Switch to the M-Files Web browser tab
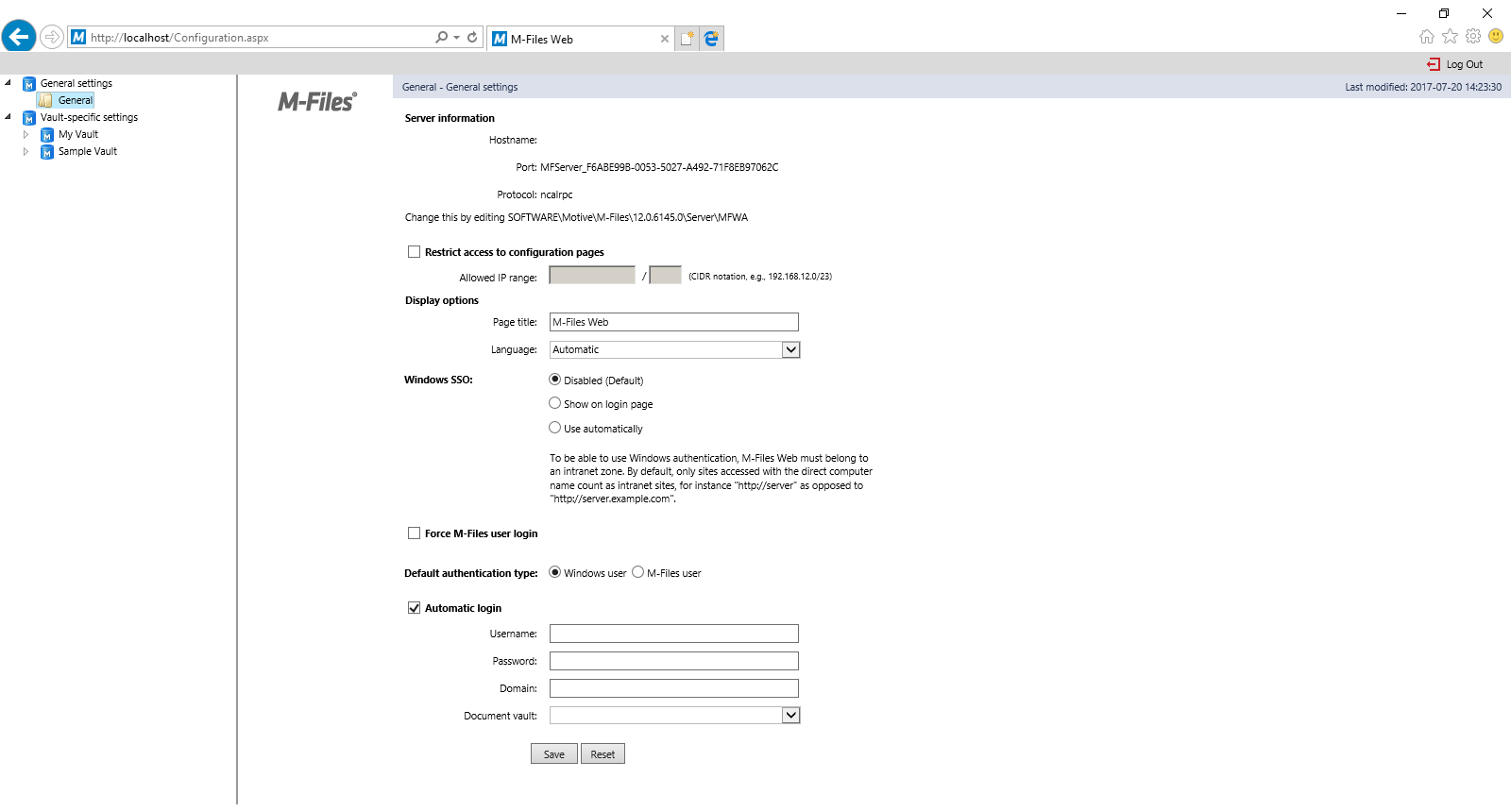The height and width of the screenshot is (812, 1511). click(576, 39)
